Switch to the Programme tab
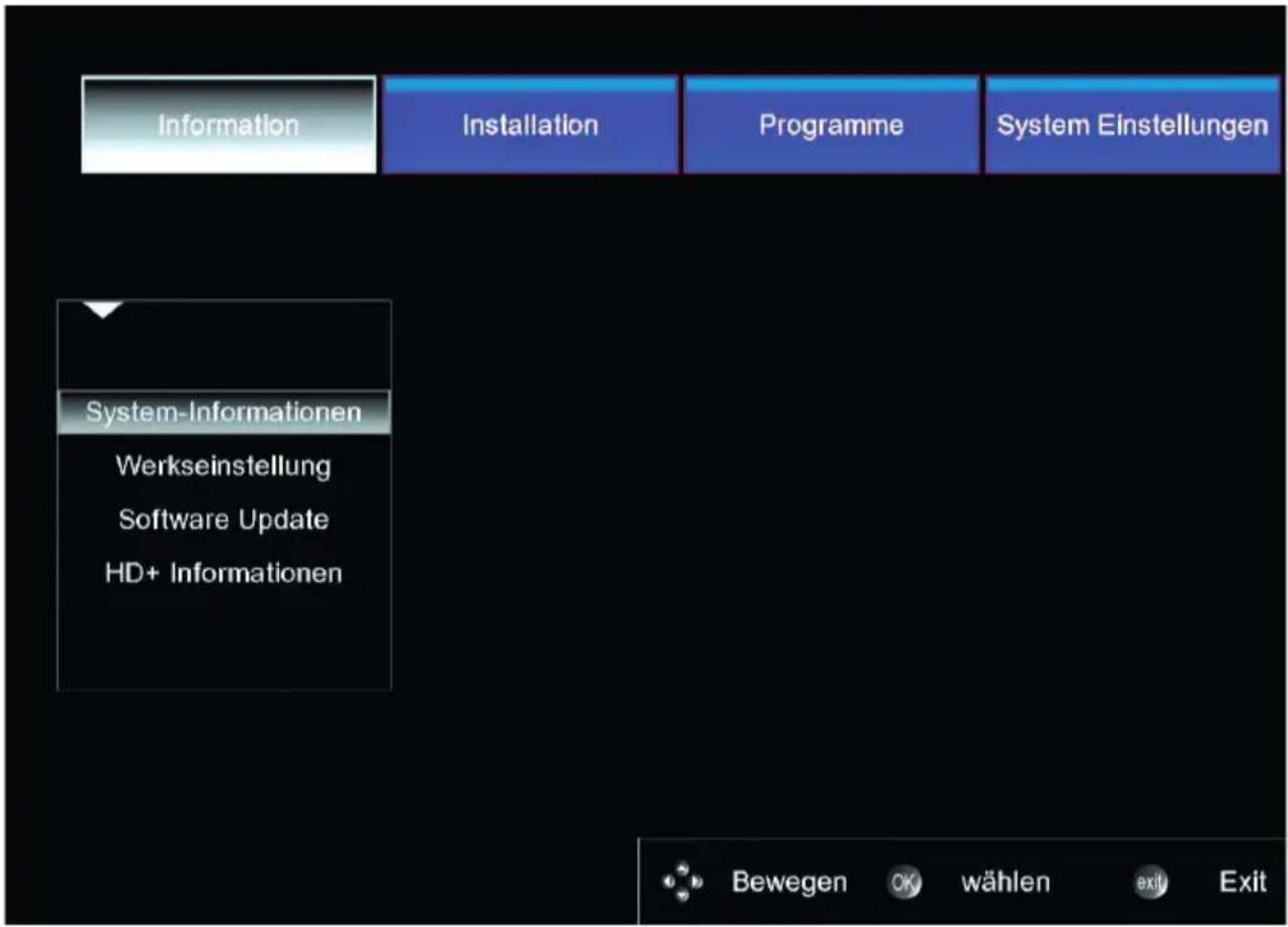Image resolution: width=1288 pixels, height=927 pixels. 831,125
